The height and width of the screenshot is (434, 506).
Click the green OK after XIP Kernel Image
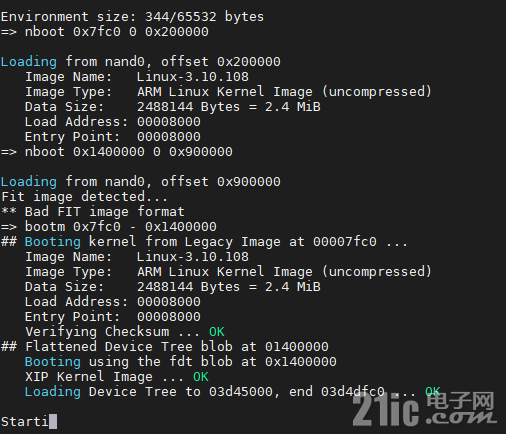click(x=201, y=377)
